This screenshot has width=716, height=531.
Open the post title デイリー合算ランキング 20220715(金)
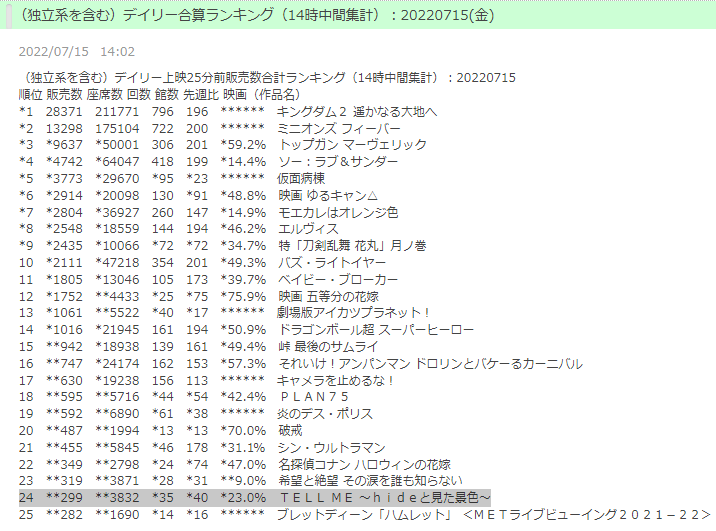point(257,15)
